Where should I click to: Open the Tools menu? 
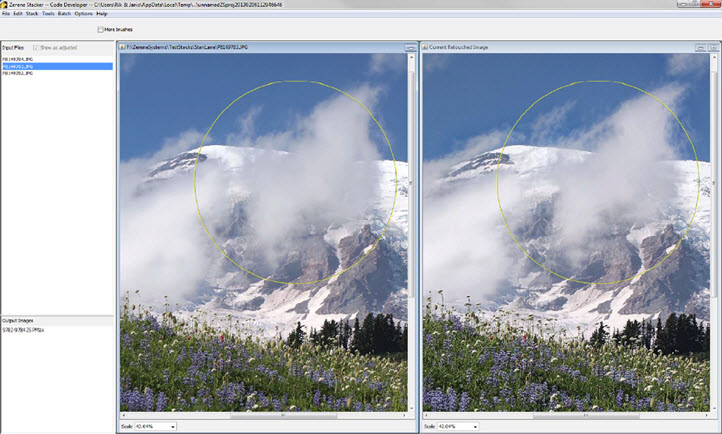click(48, 13)
